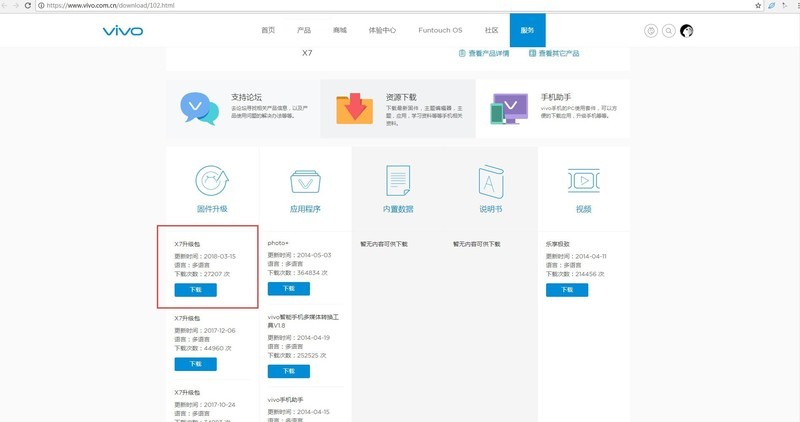Open the 体验中心 navigation item
The image size is (800, 422).
point(382,30)
